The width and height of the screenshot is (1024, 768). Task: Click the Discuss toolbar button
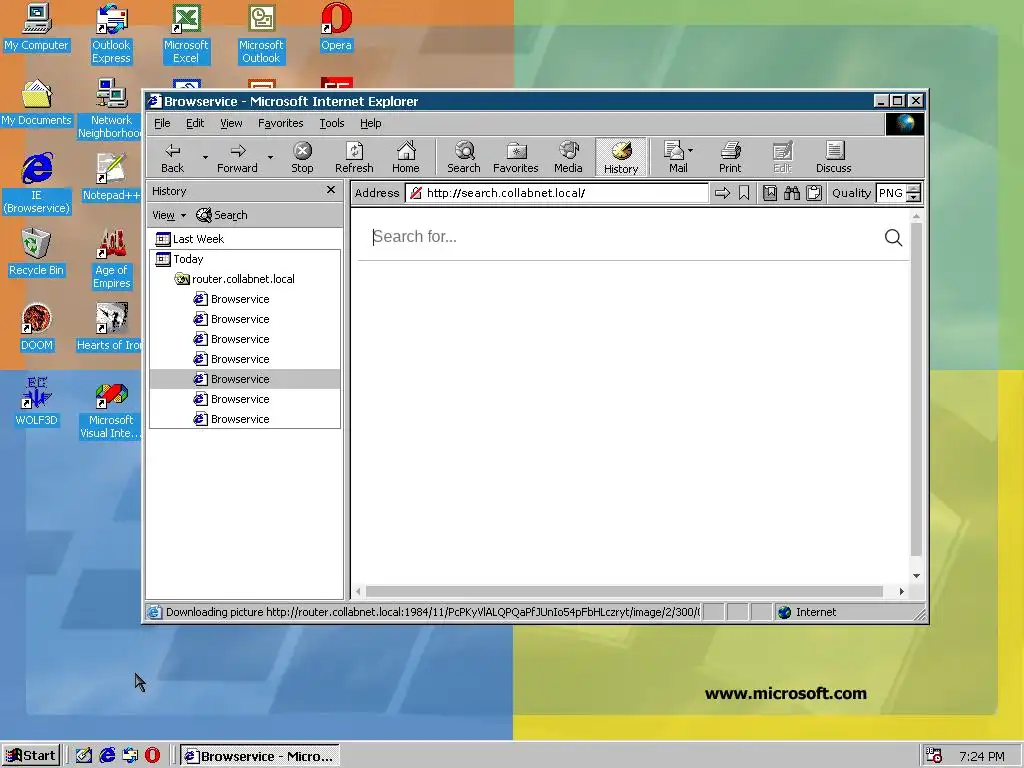[x=833, y=157]
